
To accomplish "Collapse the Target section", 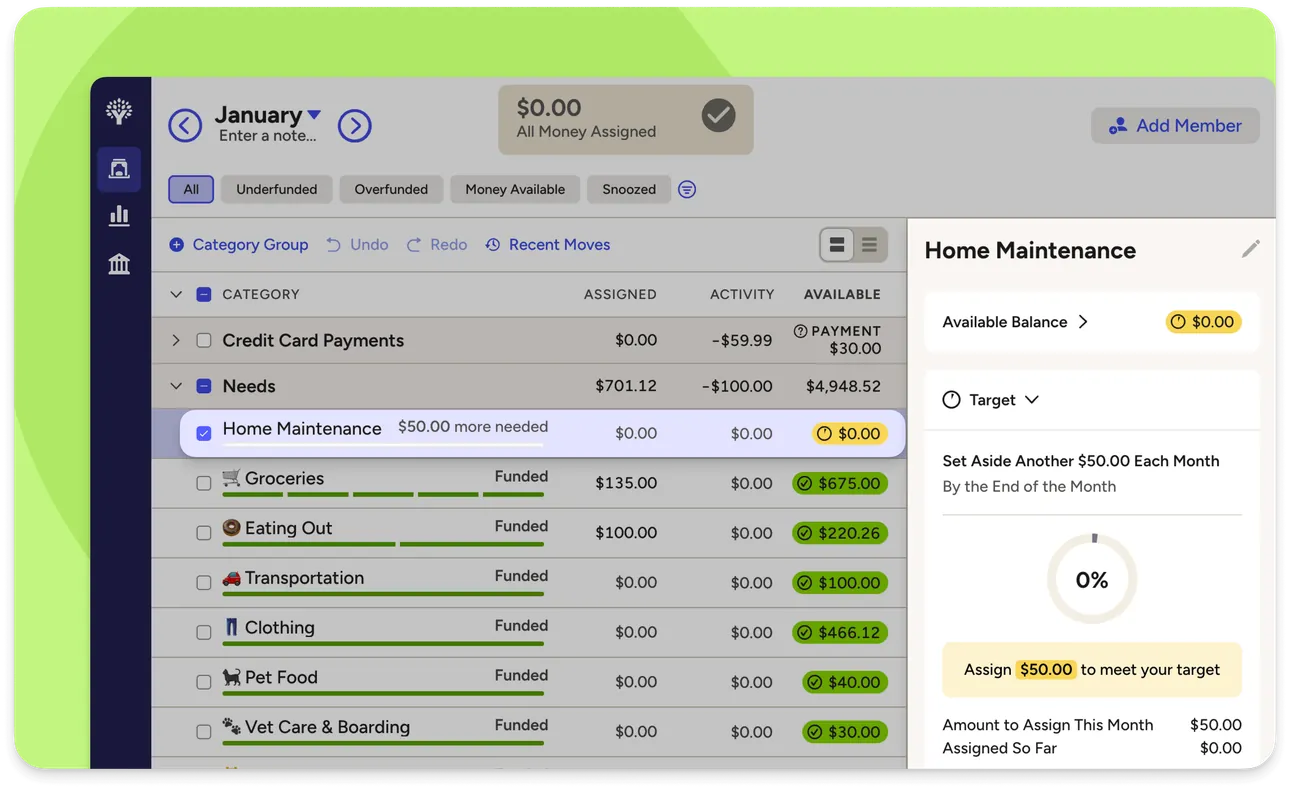I will coord(991,400).
